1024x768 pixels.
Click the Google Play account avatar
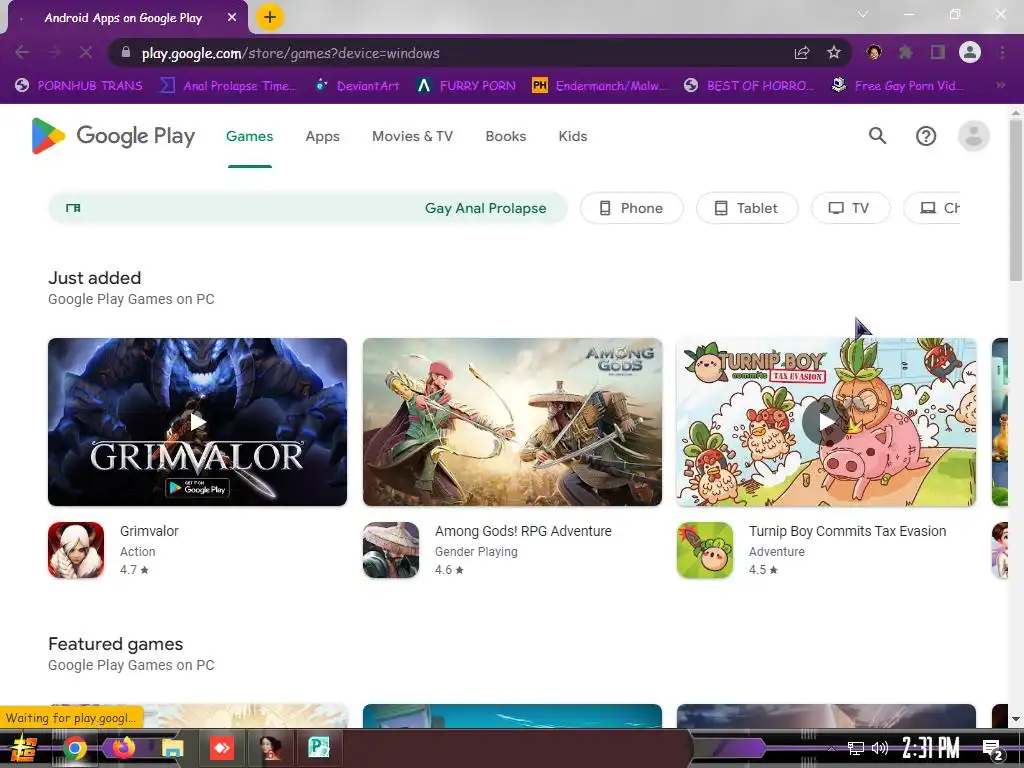[x=974, y=136]
